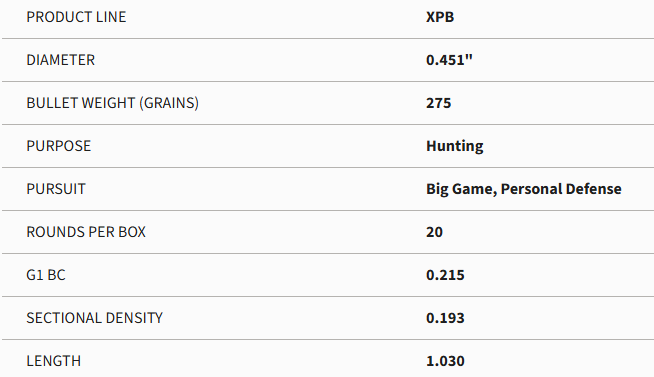Select the 275 bullet weight value
The height and width of the screenshot is (377, 654).
(438, 103)
